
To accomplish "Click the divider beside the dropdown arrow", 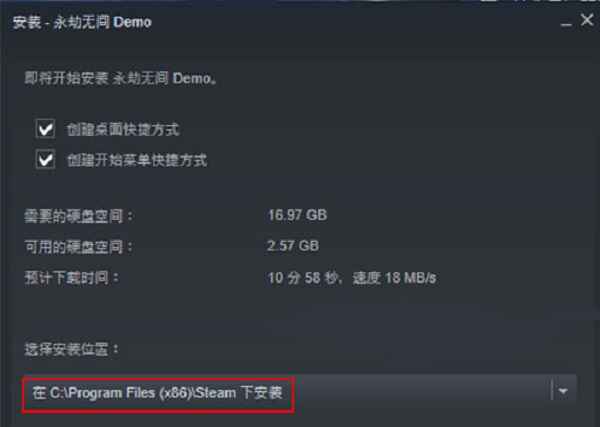I will [x=551, y=391].
